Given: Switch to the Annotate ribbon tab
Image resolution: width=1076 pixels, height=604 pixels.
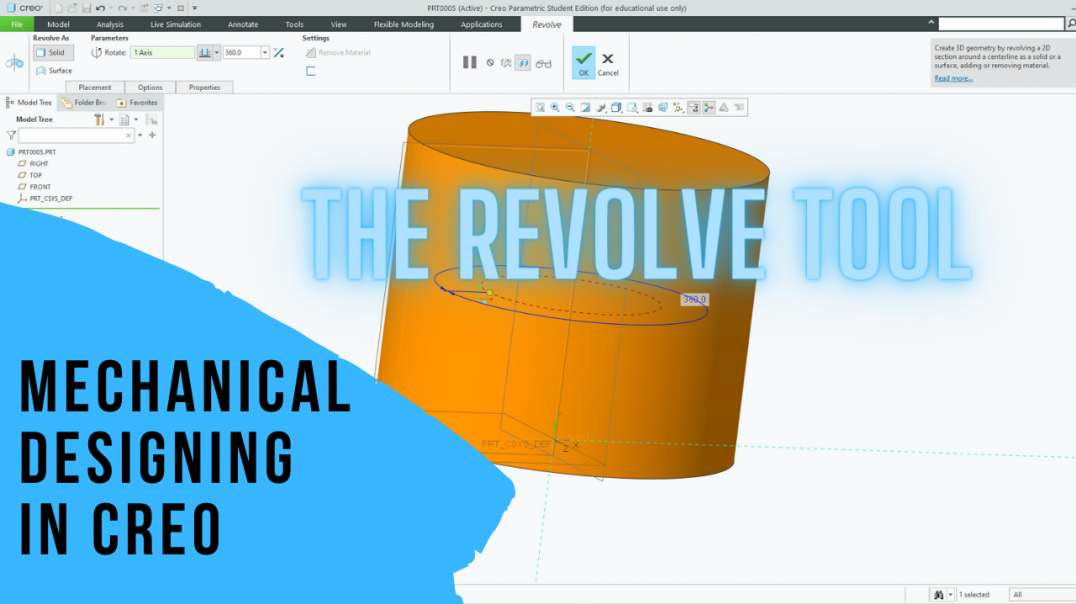Looking at the screenshot, I should coord(243,24).
